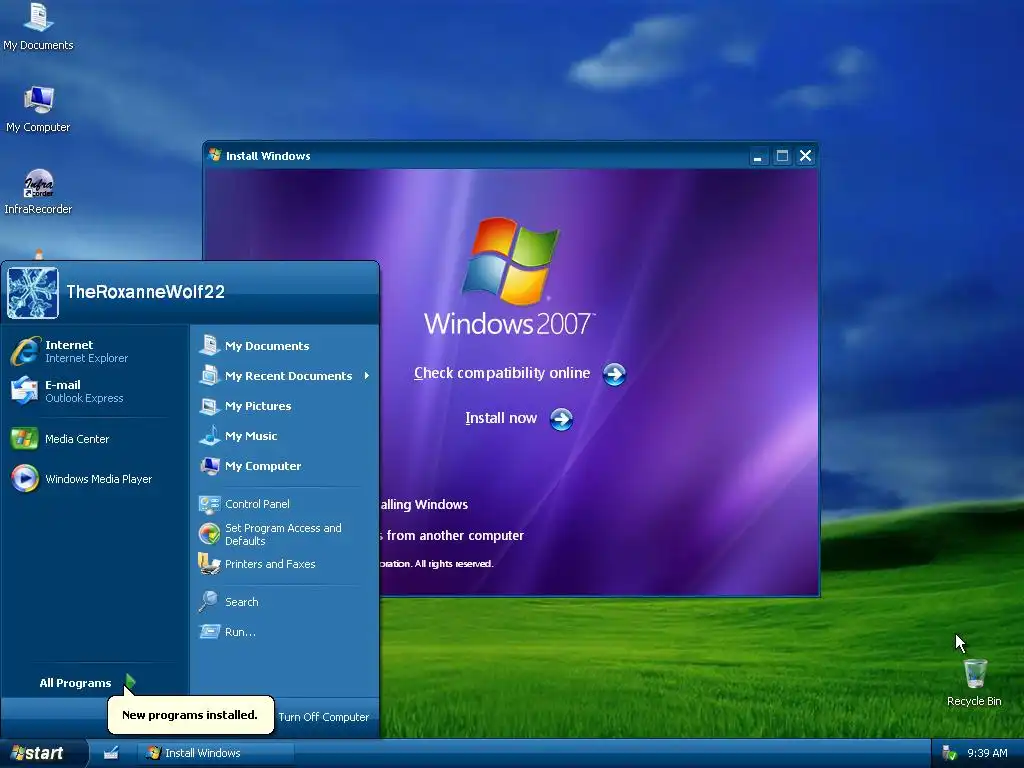This screenshot has width=1024, height=768.
Task: Click the Install now link
Action: pyautogui.click(x=501, y=418)
